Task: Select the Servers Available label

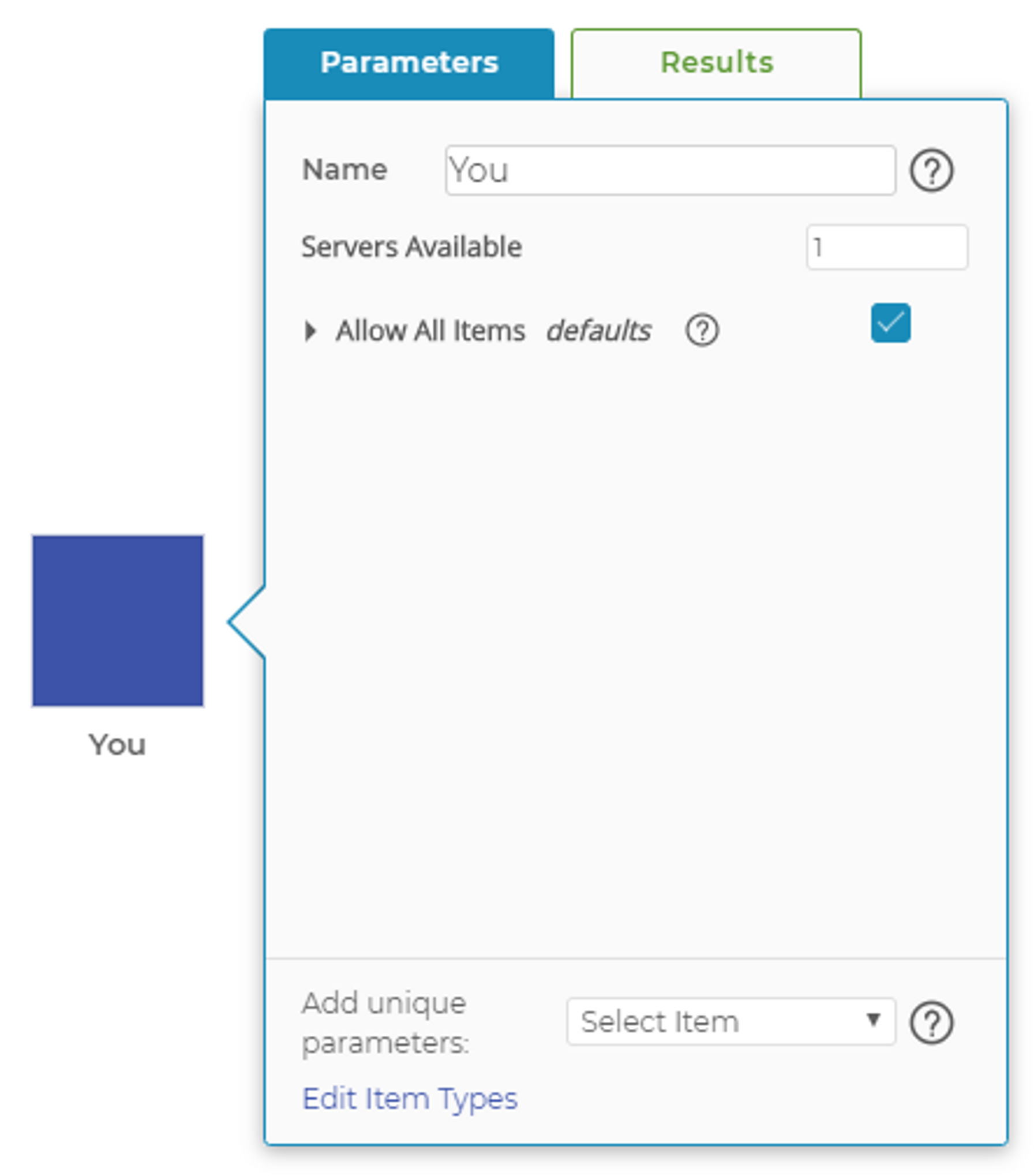Action: click(x=412, y=247)
